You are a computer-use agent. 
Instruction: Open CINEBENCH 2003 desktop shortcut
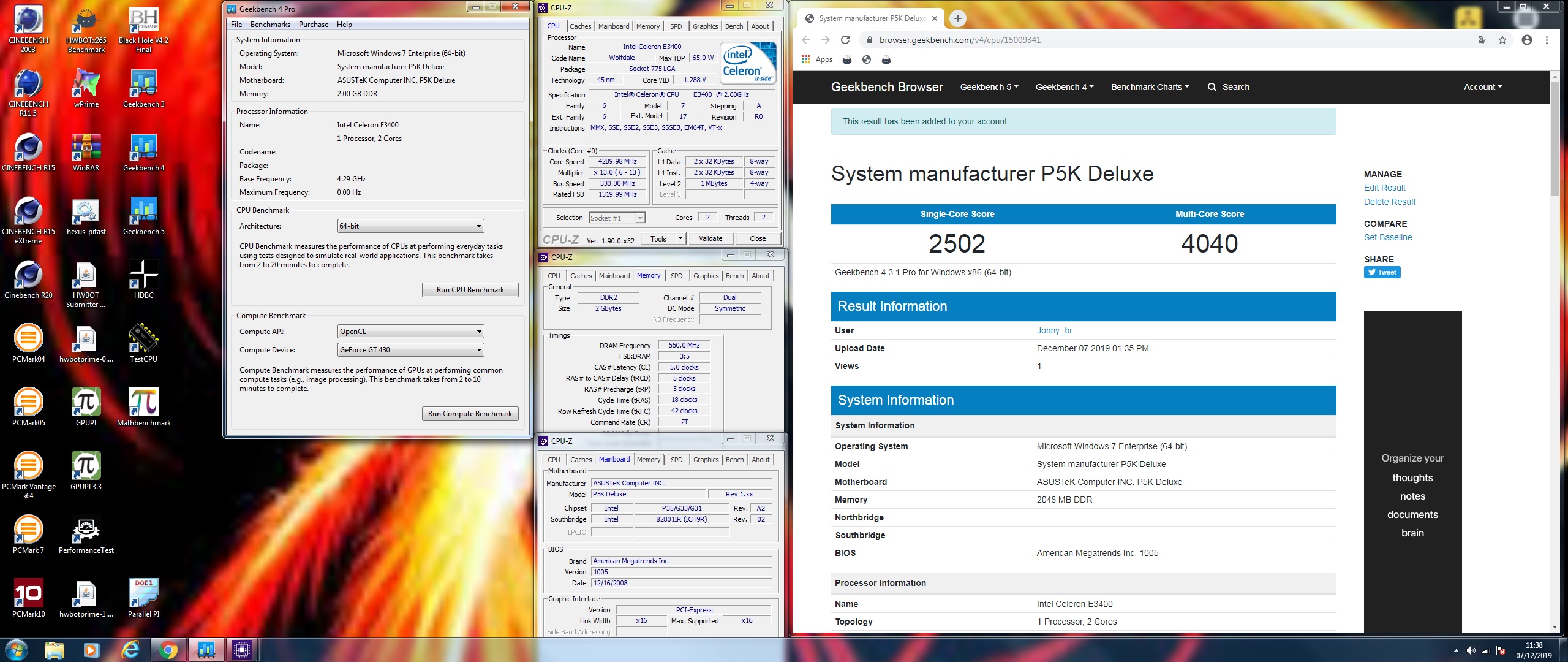coord(28,29)
